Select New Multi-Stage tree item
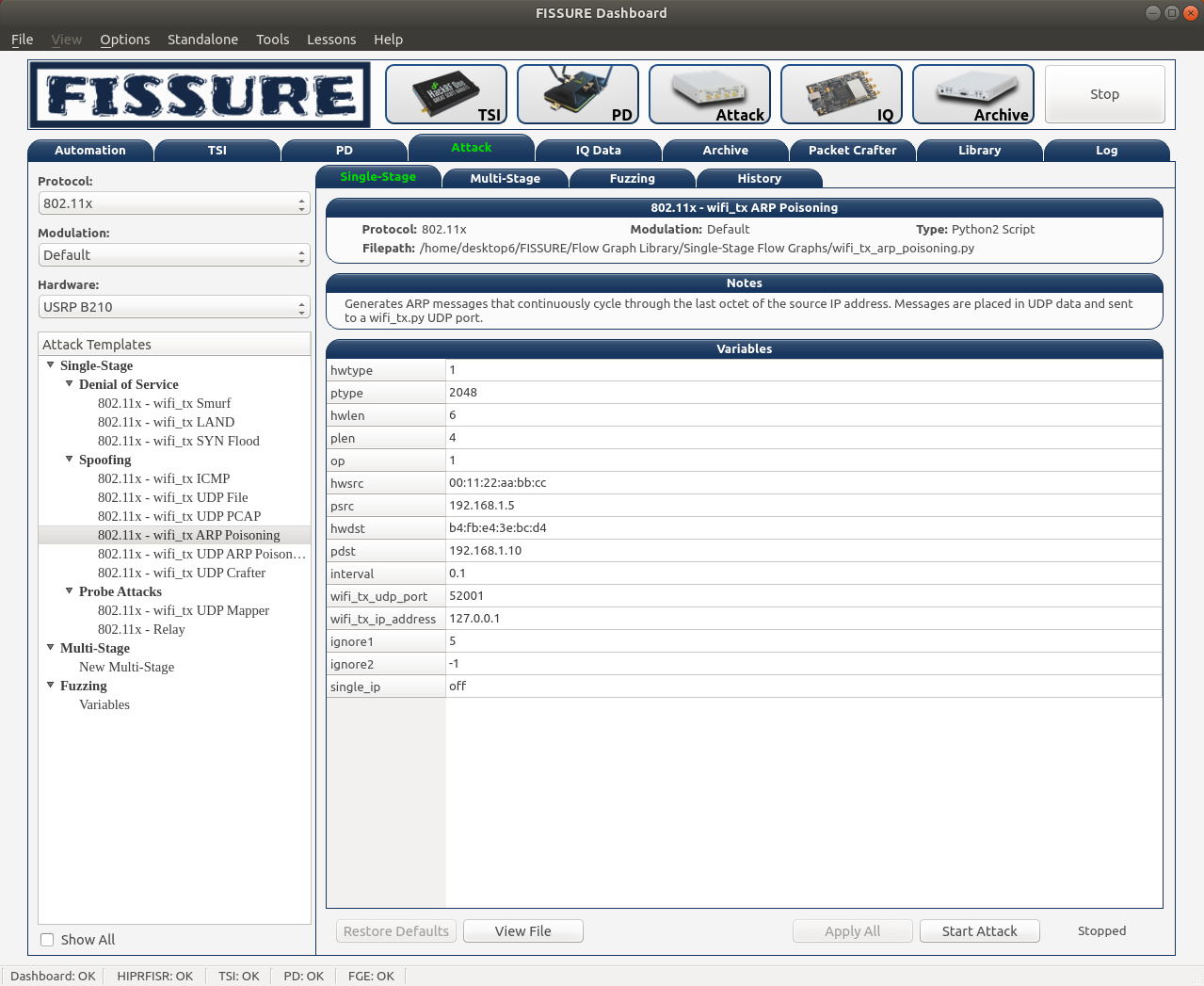This screenshot has height=986, width=1204. tap(127, 667)
